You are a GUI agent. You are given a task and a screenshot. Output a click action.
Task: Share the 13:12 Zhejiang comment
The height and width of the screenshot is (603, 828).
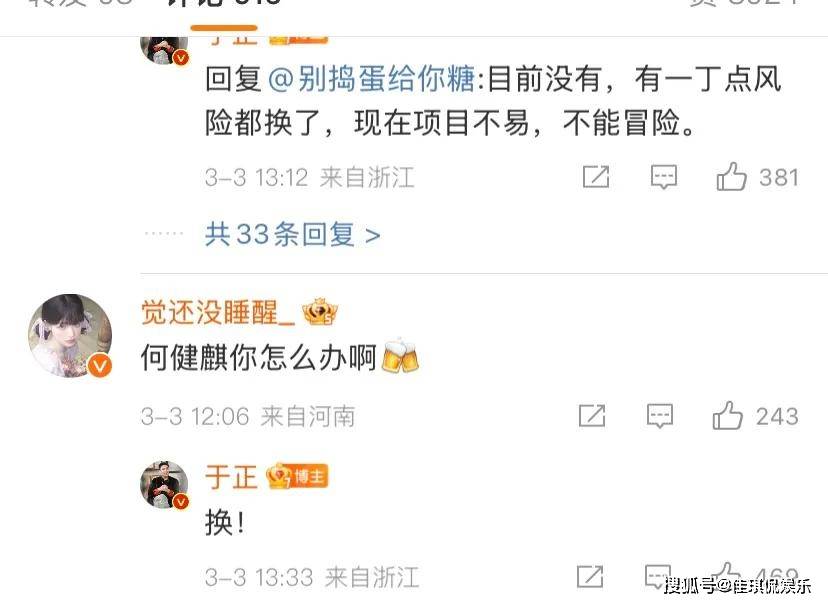tap(596, 176)
